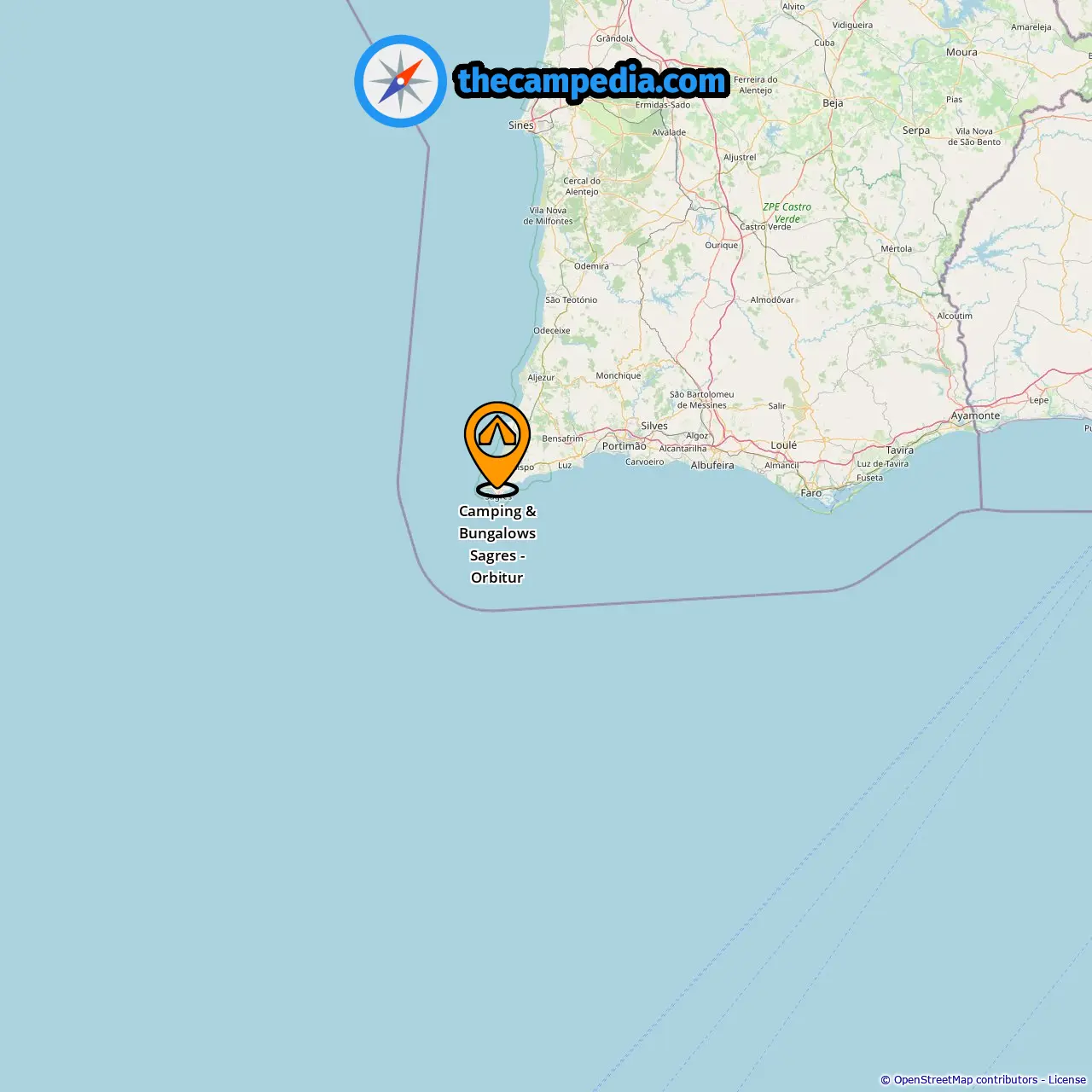The width and height of the screenshot is (1092, 1092).
Task: Click the blue compass logo icon
Action: (400, 81)
